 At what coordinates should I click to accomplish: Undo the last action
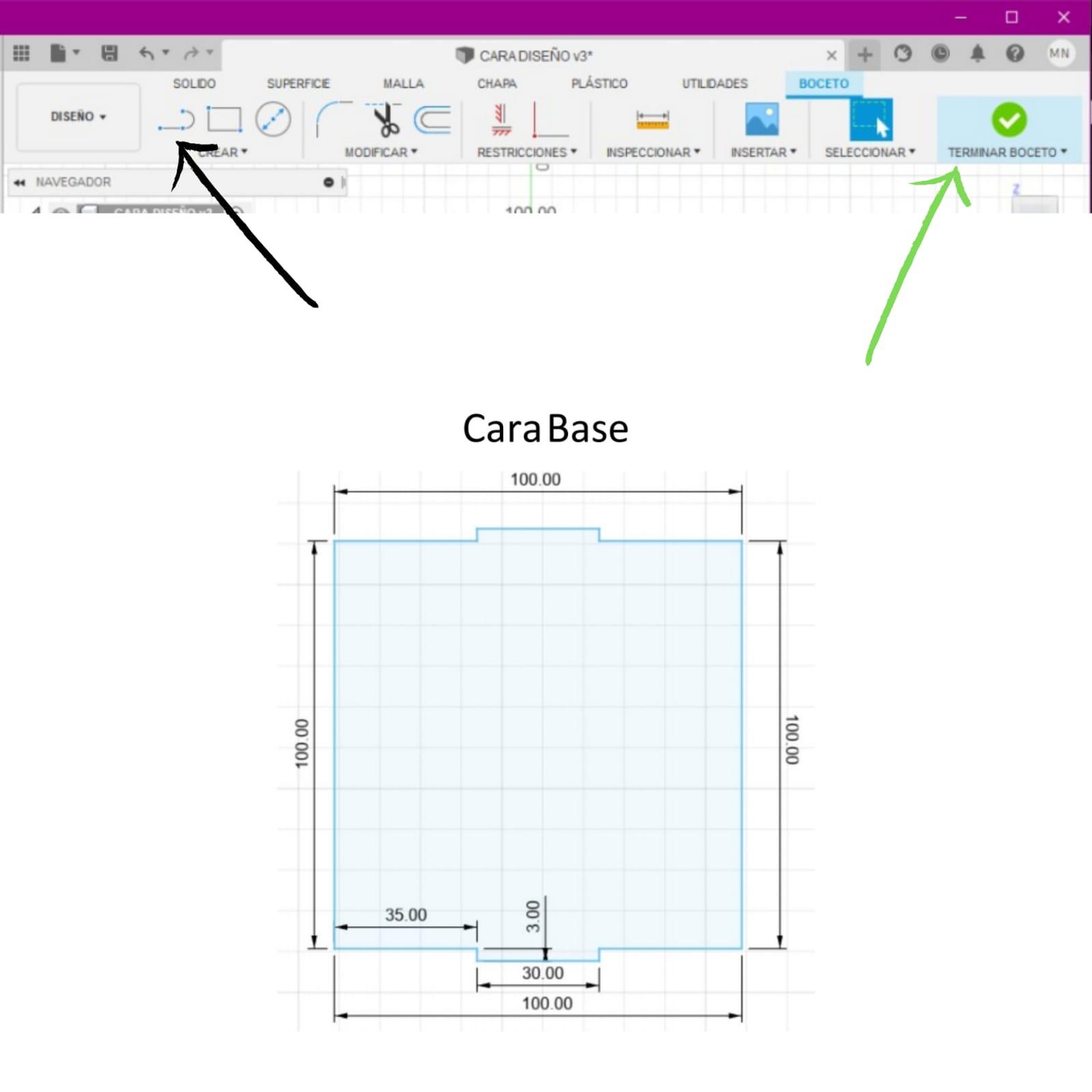[x=146, y=53]
